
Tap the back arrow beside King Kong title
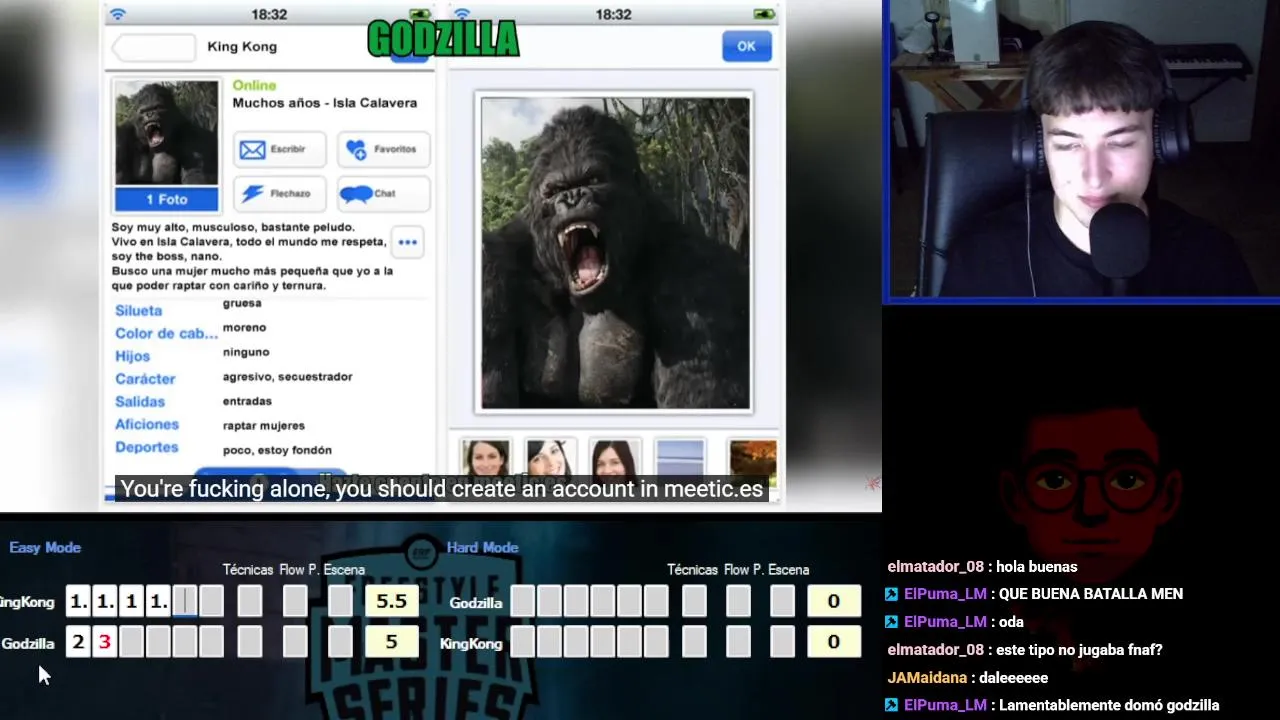tap(154, 47)
